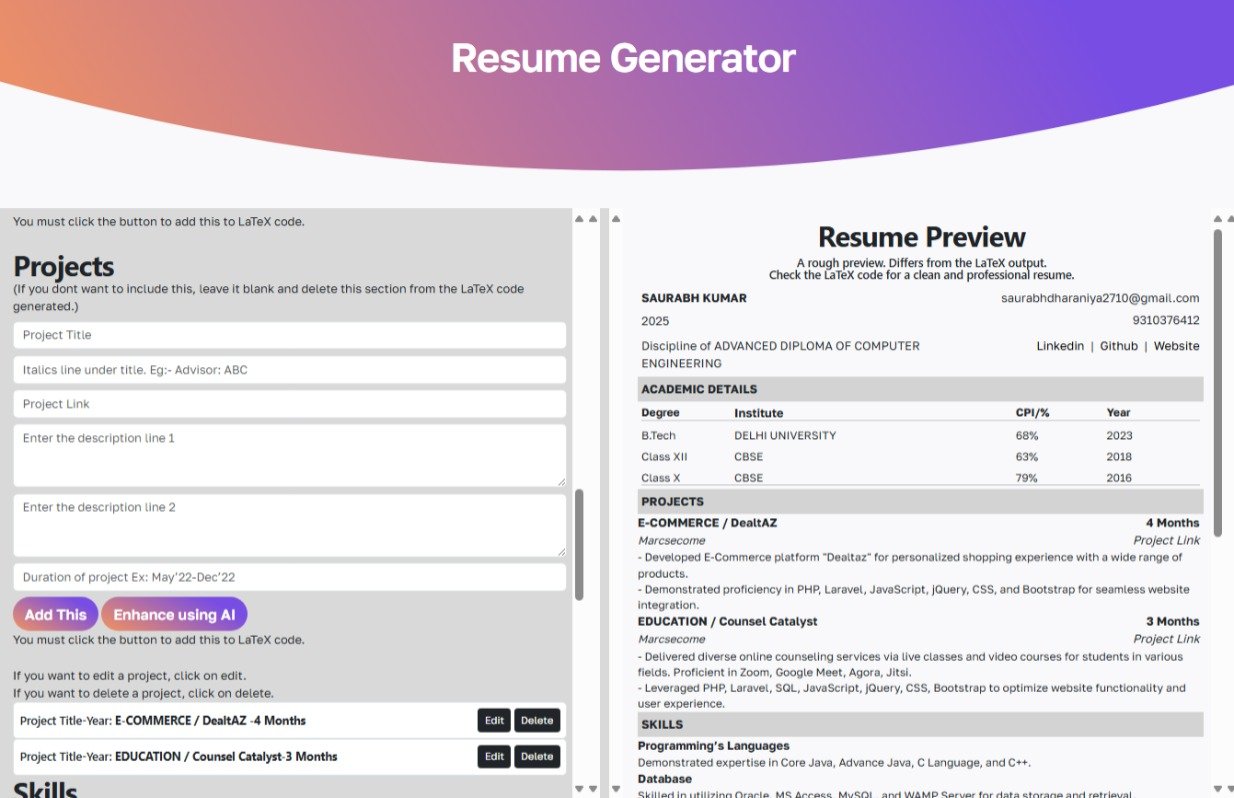Open the Github link in resume preview

[1118, 345]
